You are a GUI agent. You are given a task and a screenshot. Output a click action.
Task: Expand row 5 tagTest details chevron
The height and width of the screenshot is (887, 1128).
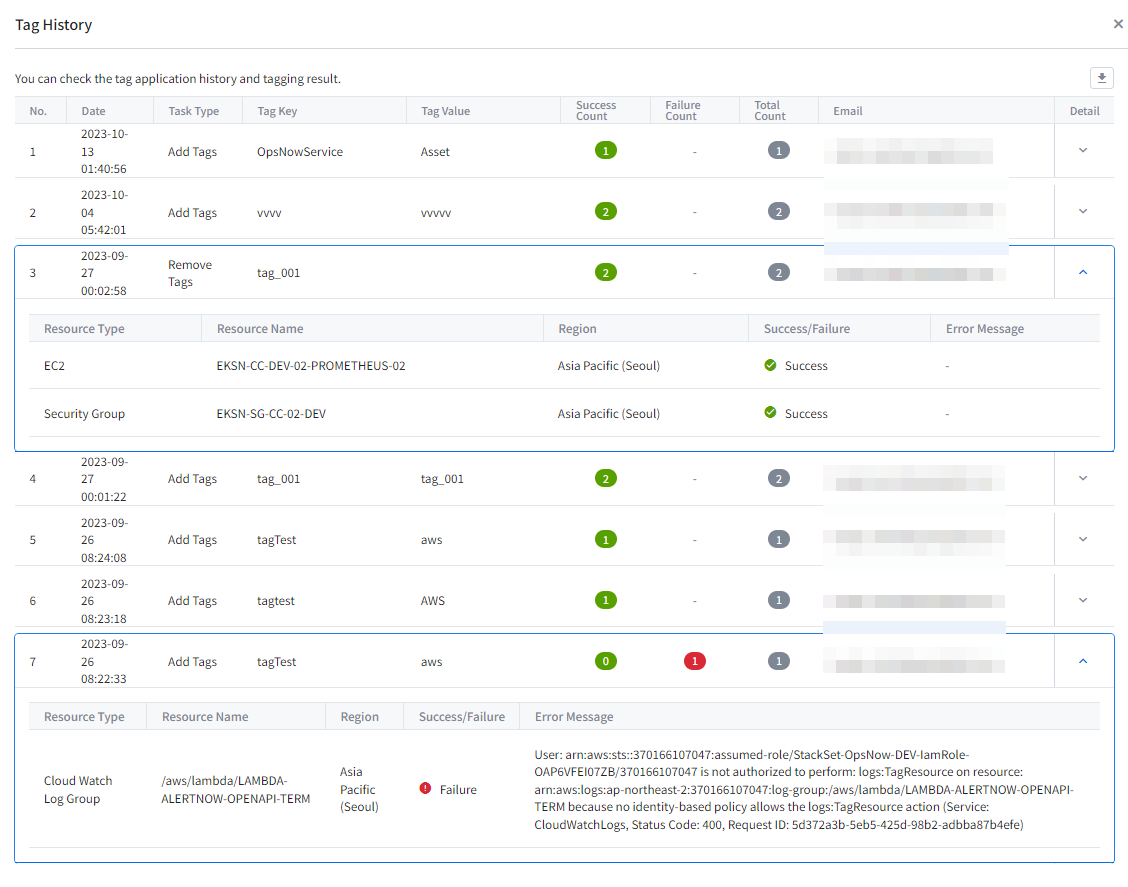click(1083, 539)
